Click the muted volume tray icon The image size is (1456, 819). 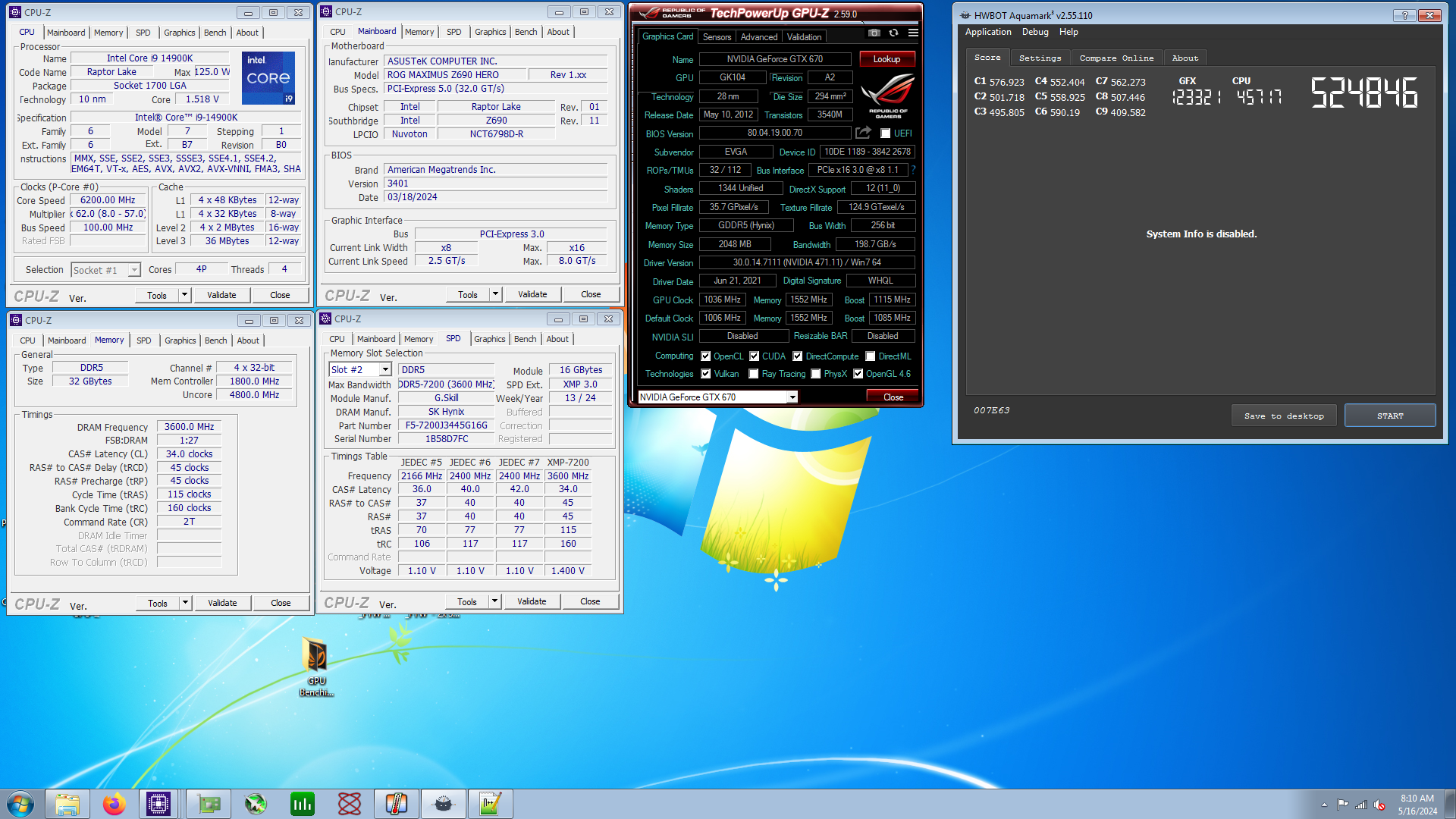pyautogui.click(x=1379, y=805)
